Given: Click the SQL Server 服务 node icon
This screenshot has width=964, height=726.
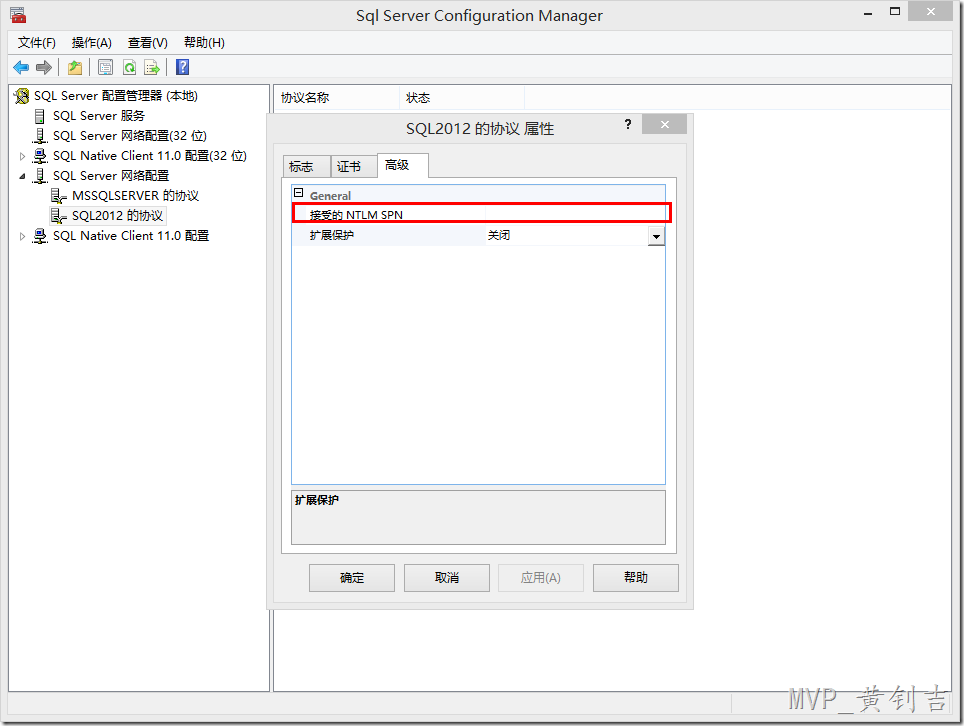Looking at the screenshot, I should coord(40,116).
